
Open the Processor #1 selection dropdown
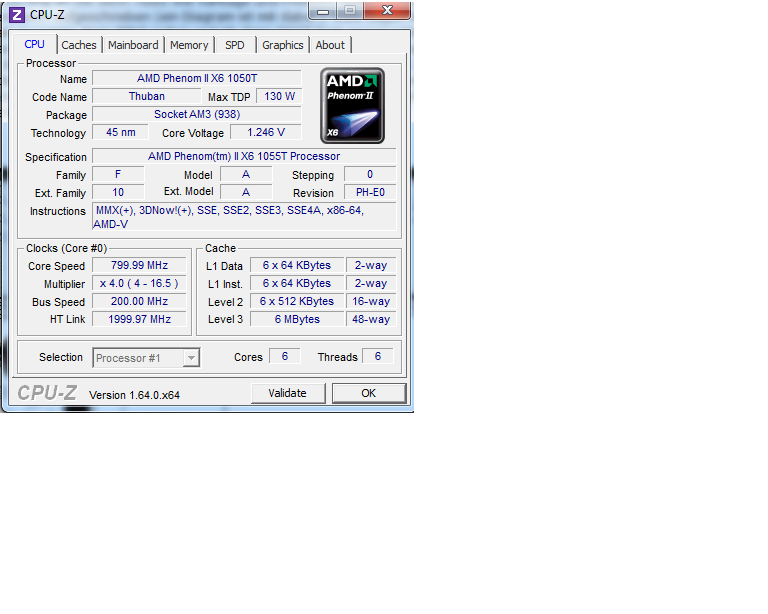tap(146, 358)
